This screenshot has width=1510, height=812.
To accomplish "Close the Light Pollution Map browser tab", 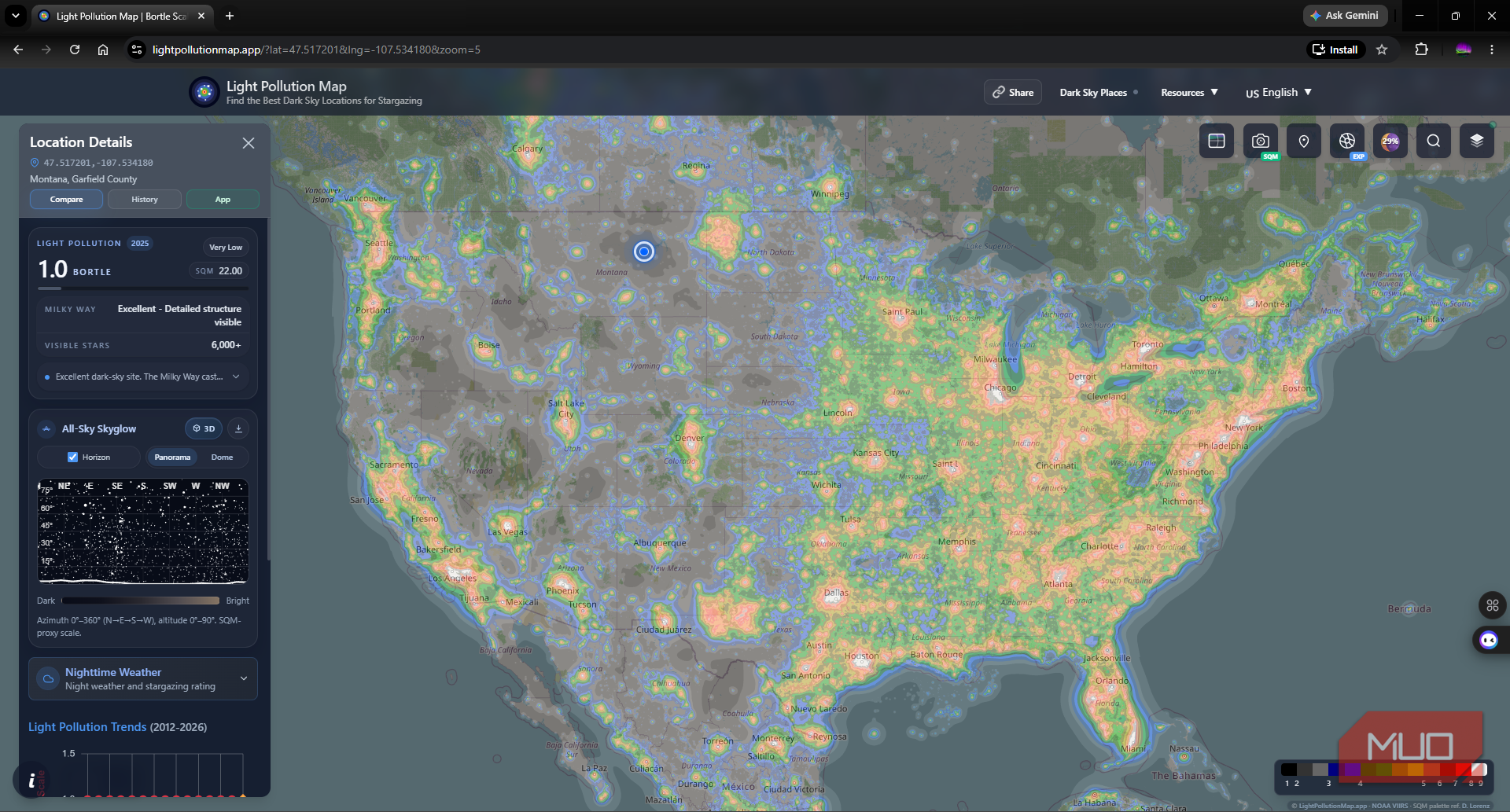I will click(201, 16).
